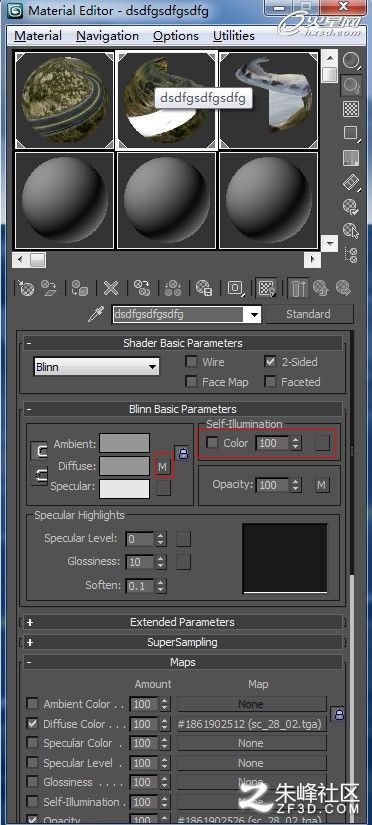
Task: Click Put Material to Scene icon
Action: (49, 288)
